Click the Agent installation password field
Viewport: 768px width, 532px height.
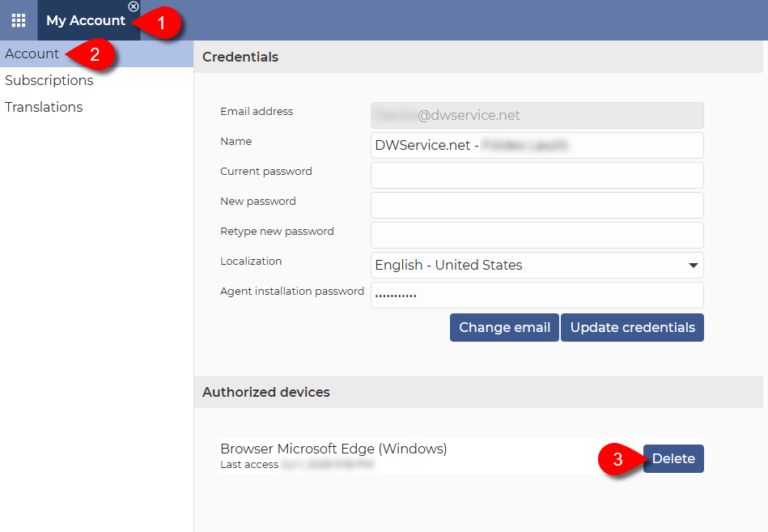pos(537,295)
